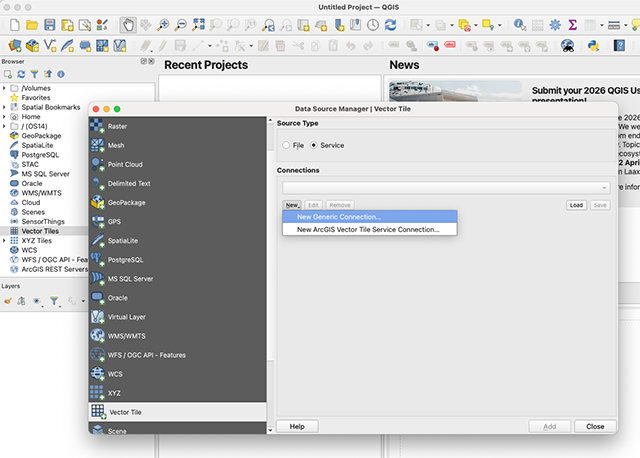
Task: Select GeoPackage in Data Source Manager sidebar
Action: (178, 202)
